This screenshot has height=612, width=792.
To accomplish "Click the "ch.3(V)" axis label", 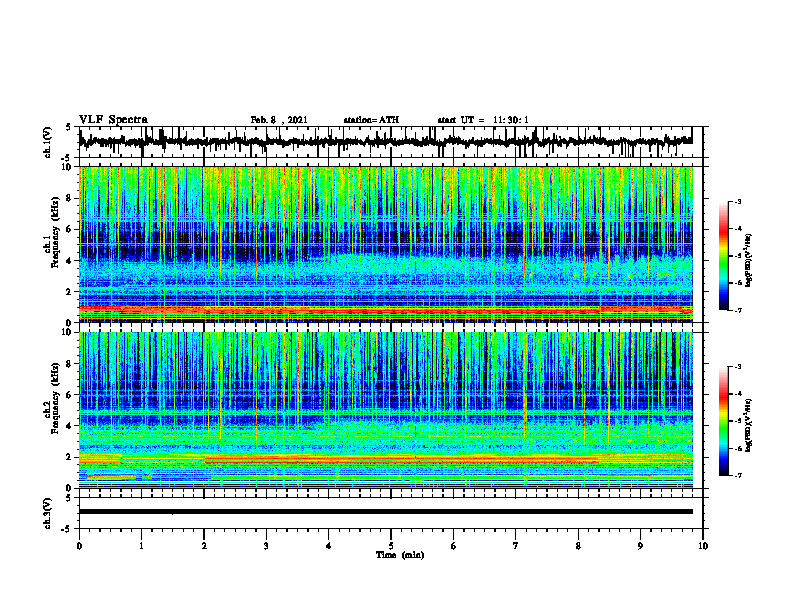I will click(48, 513).
